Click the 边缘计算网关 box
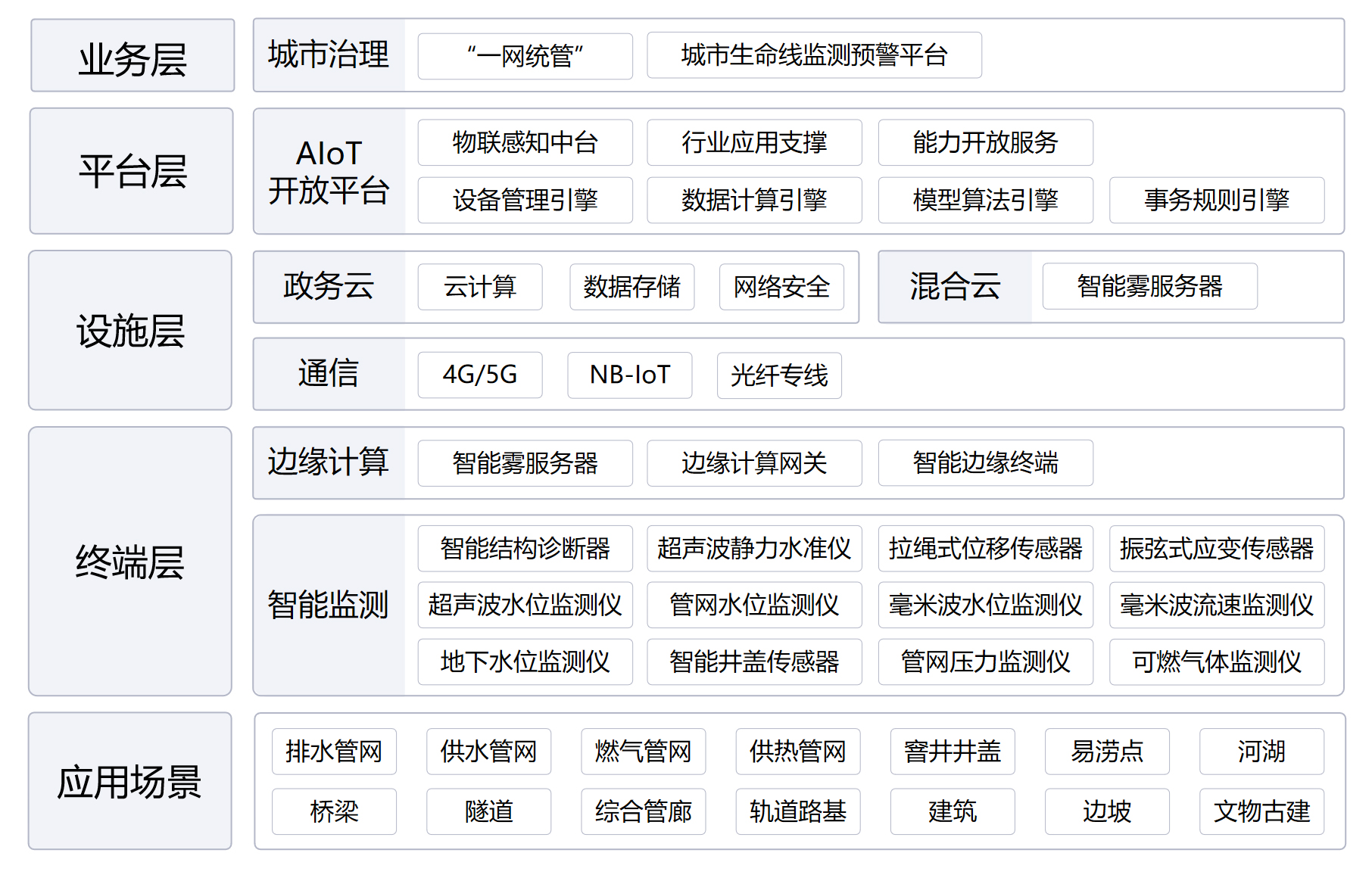Viewport: 1372px width, 881px height. coord(754,462)
